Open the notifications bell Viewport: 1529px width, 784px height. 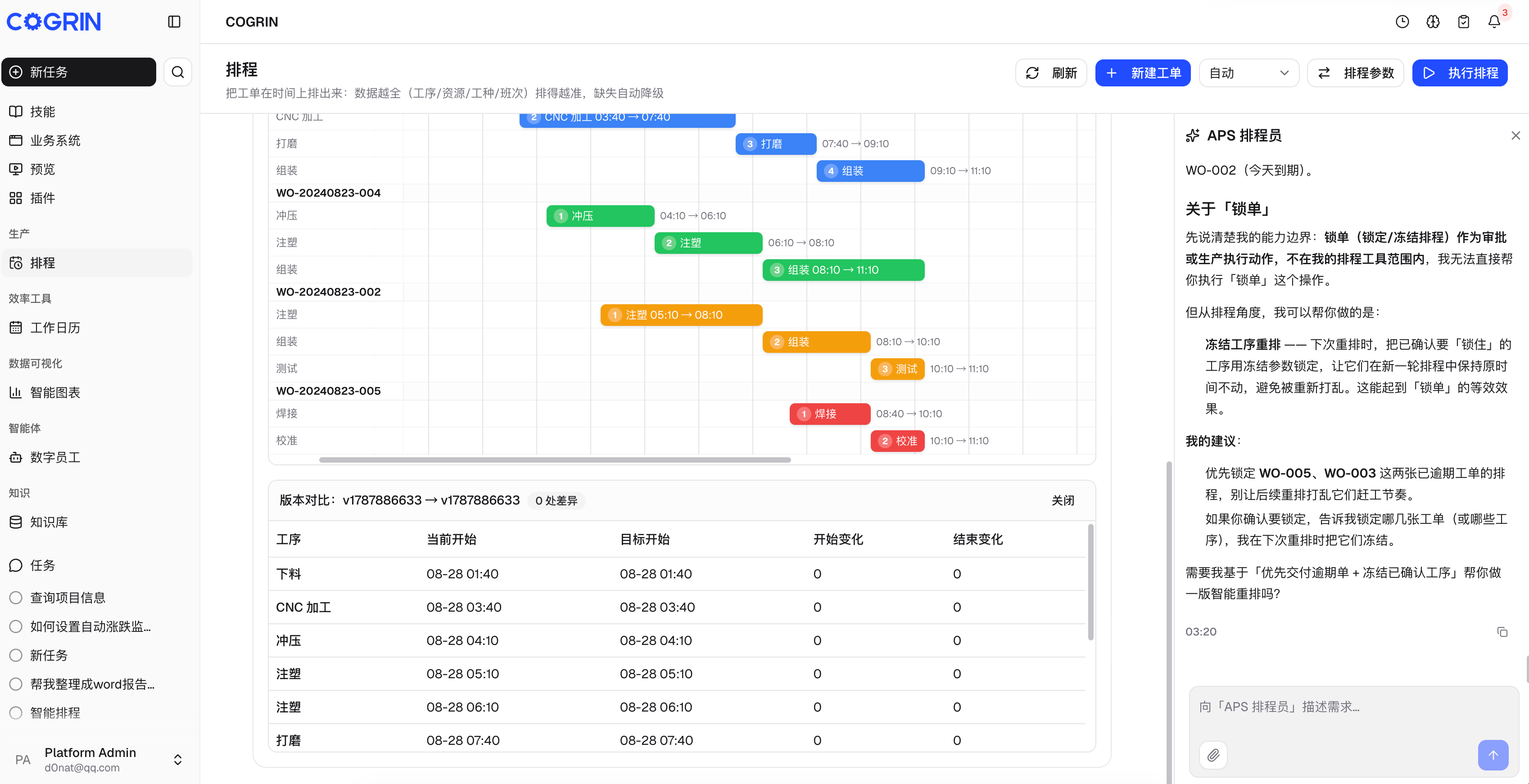pos(1494,22)
